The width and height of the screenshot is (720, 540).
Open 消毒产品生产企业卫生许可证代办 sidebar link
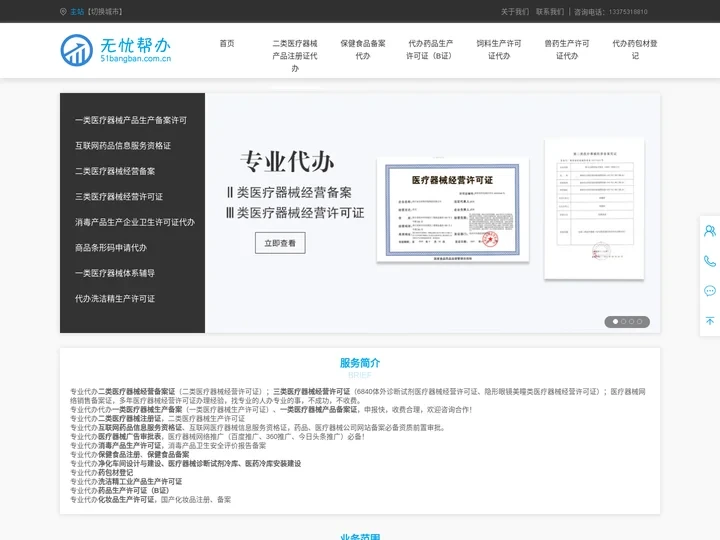point(135,222)
